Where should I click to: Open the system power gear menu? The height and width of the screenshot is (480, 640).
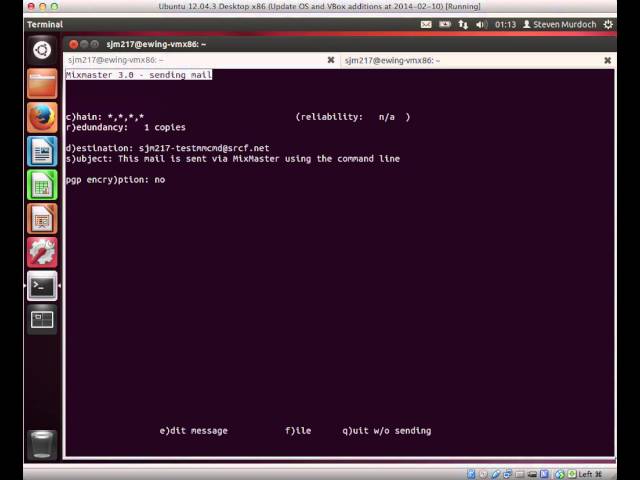[x=608, y=24]
